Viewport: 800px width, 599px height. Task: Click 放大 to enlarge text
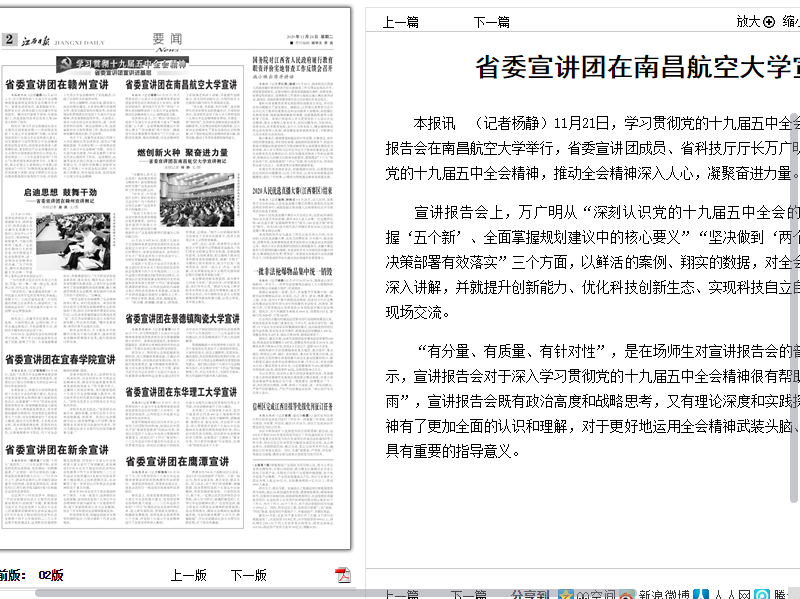pyautogui.click(x=748, y=21)
